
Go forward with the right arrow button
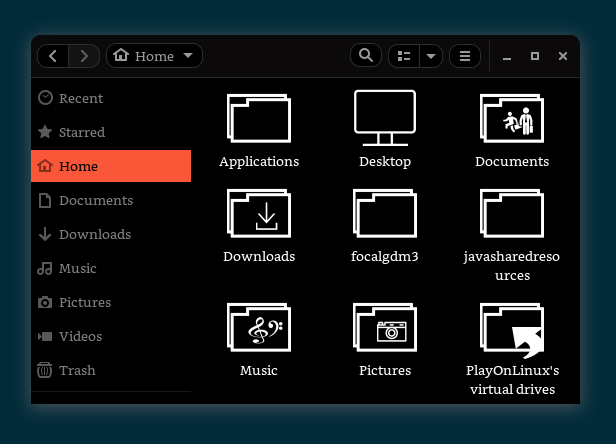pyautogui.click(x=84, y=56)
